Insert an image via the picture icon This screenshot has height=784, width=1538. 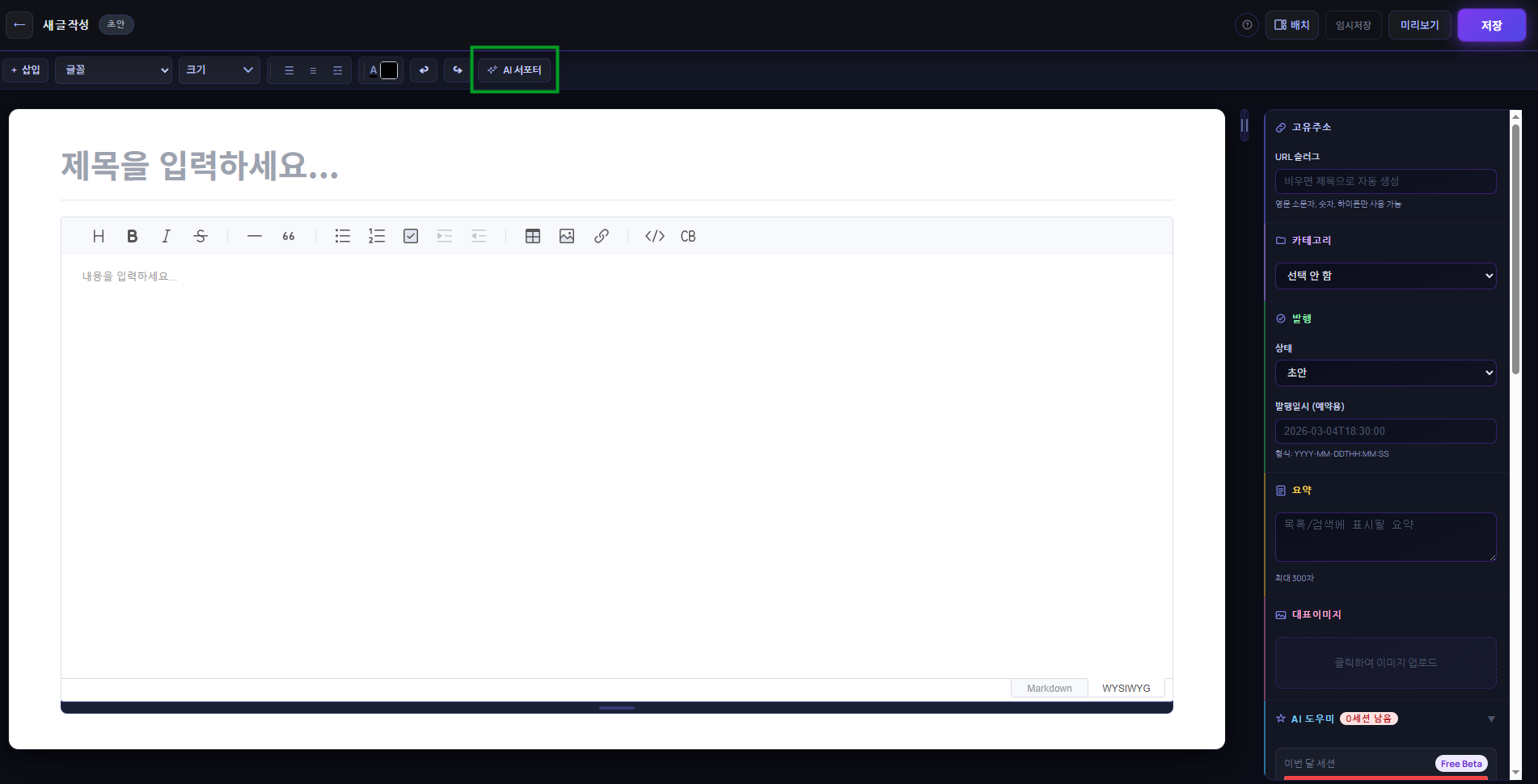coord(567,236)
